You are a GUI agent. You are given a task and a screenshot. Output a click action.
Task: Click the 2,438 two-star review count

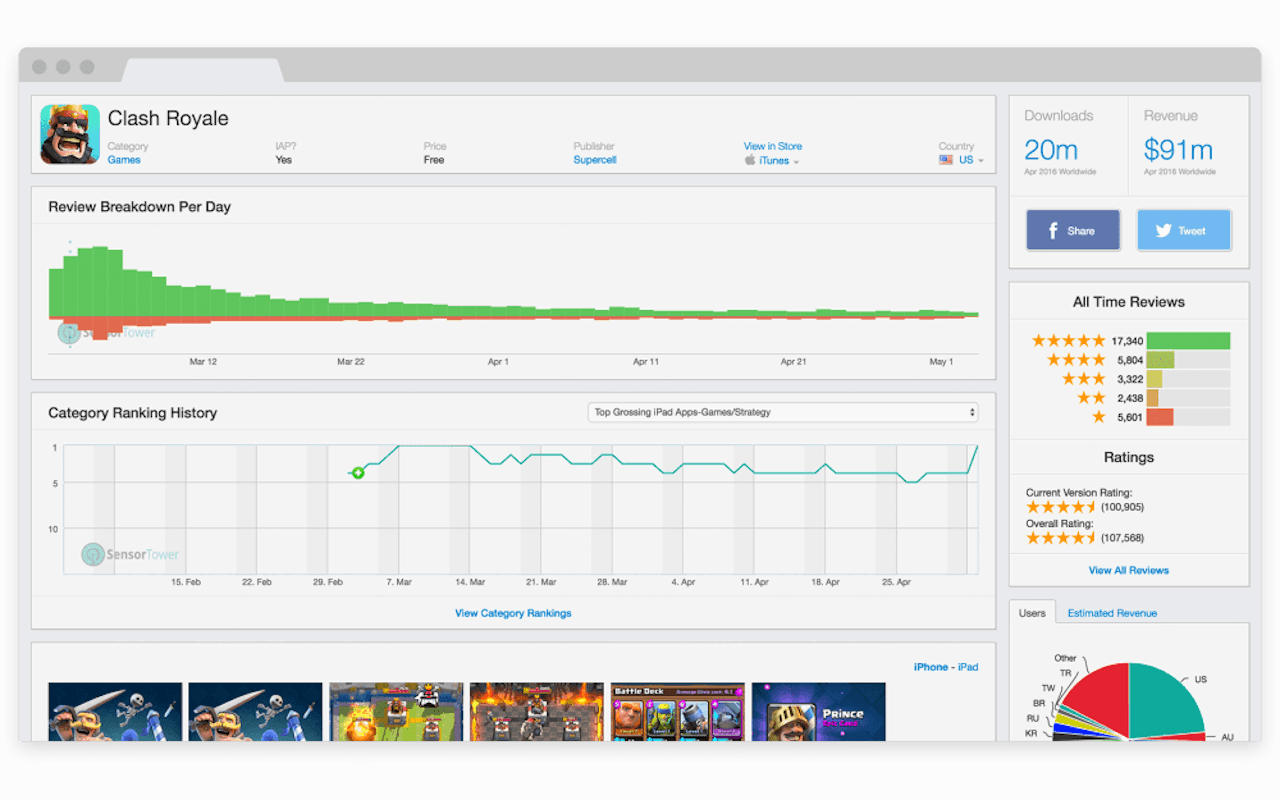(1130, 398)
